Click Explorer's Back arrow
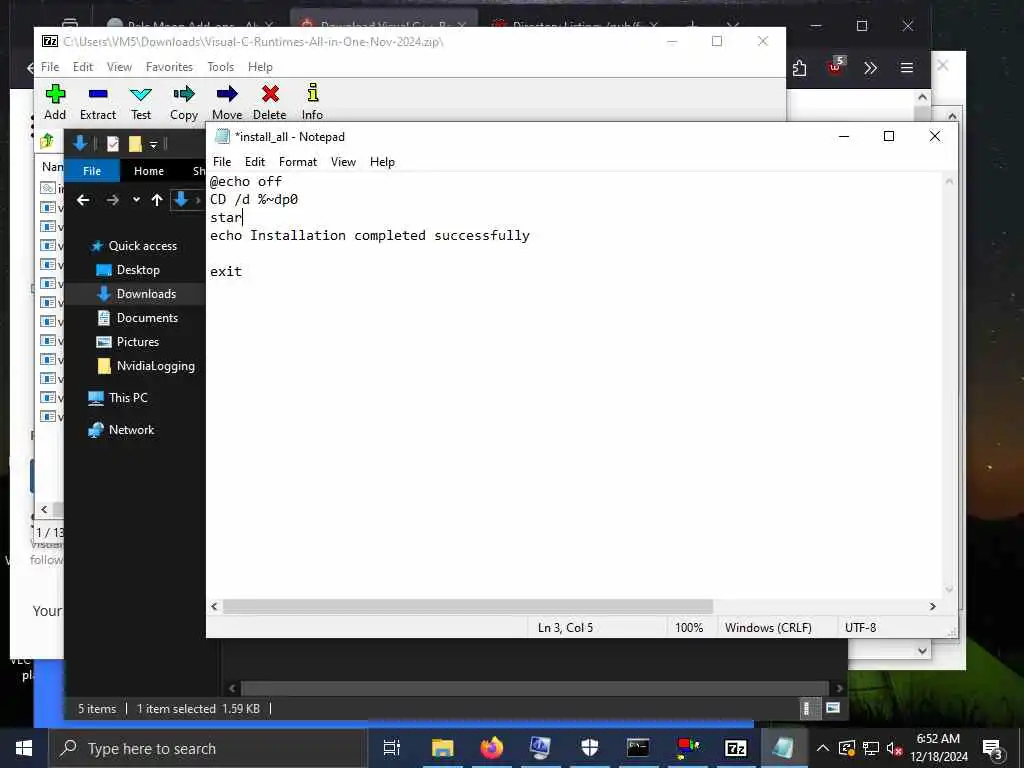The width and height of the screenshot is (1024, 768). (x=83, y=200)
